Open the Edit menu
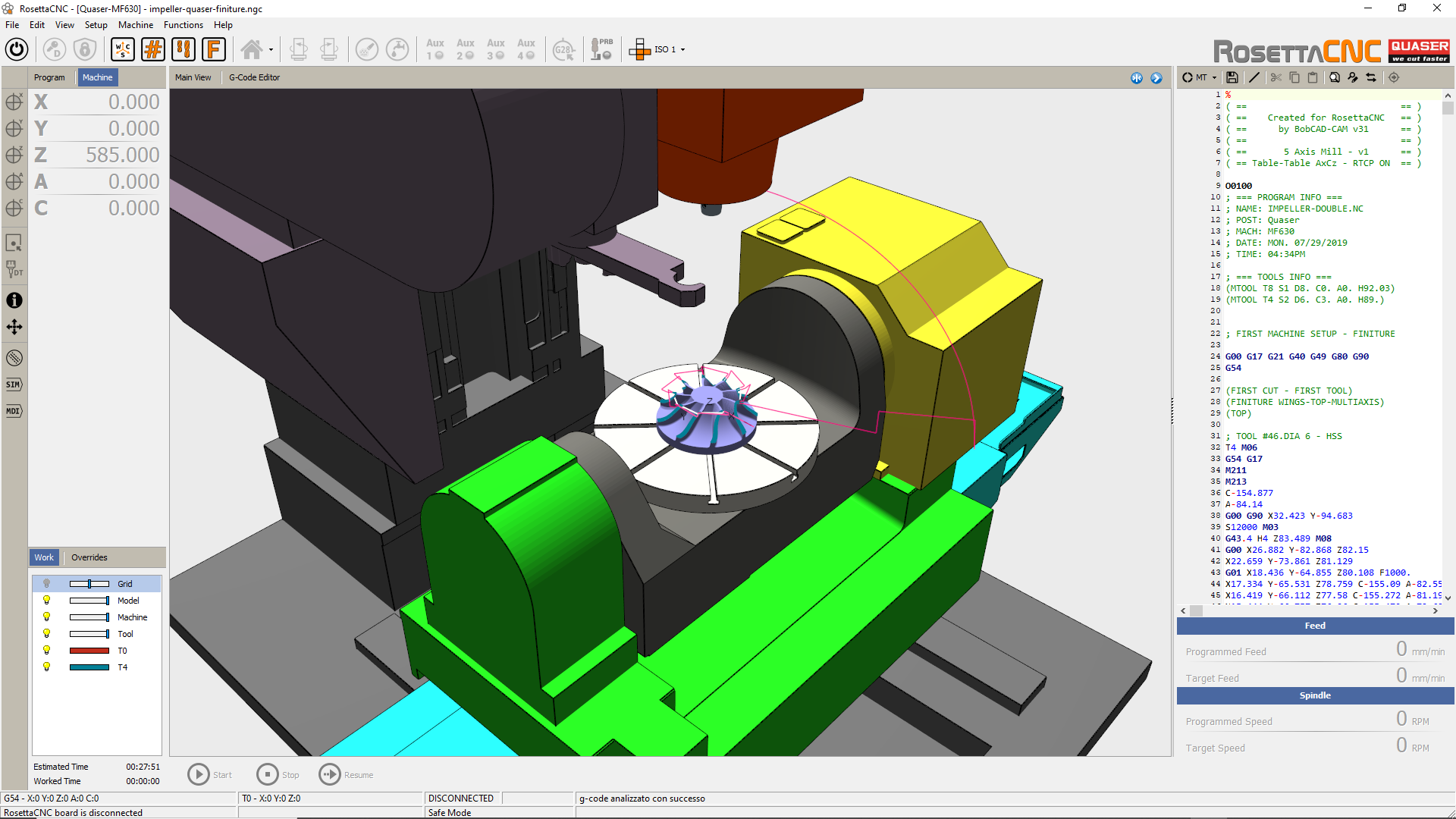This screenshot has height=819, width=1456. 37,25
